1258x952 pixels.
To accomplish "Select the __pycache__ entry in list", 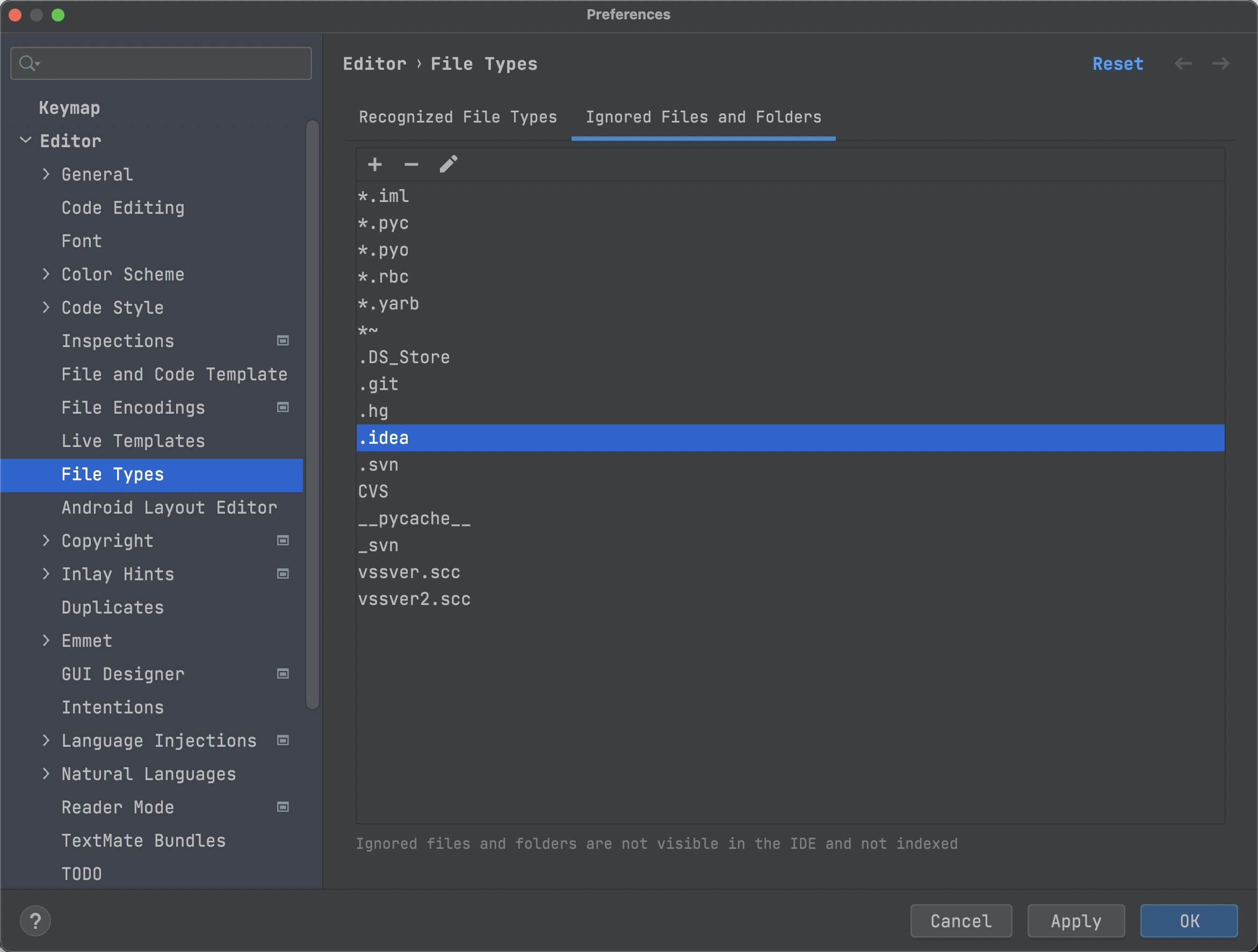I will (414, 518).
